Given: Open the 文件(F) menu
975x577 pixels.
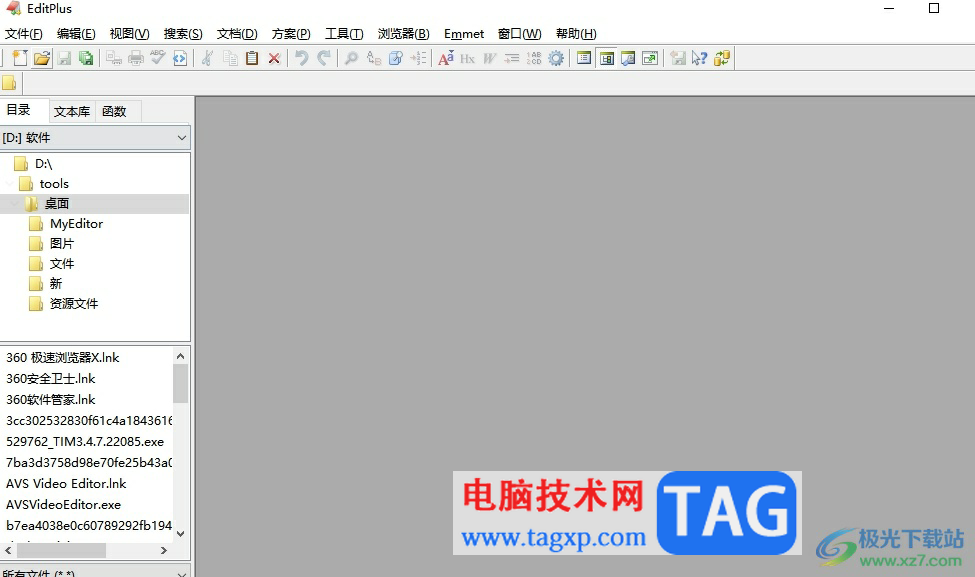Looking at the screenshot, I should (x=24, y=34).
